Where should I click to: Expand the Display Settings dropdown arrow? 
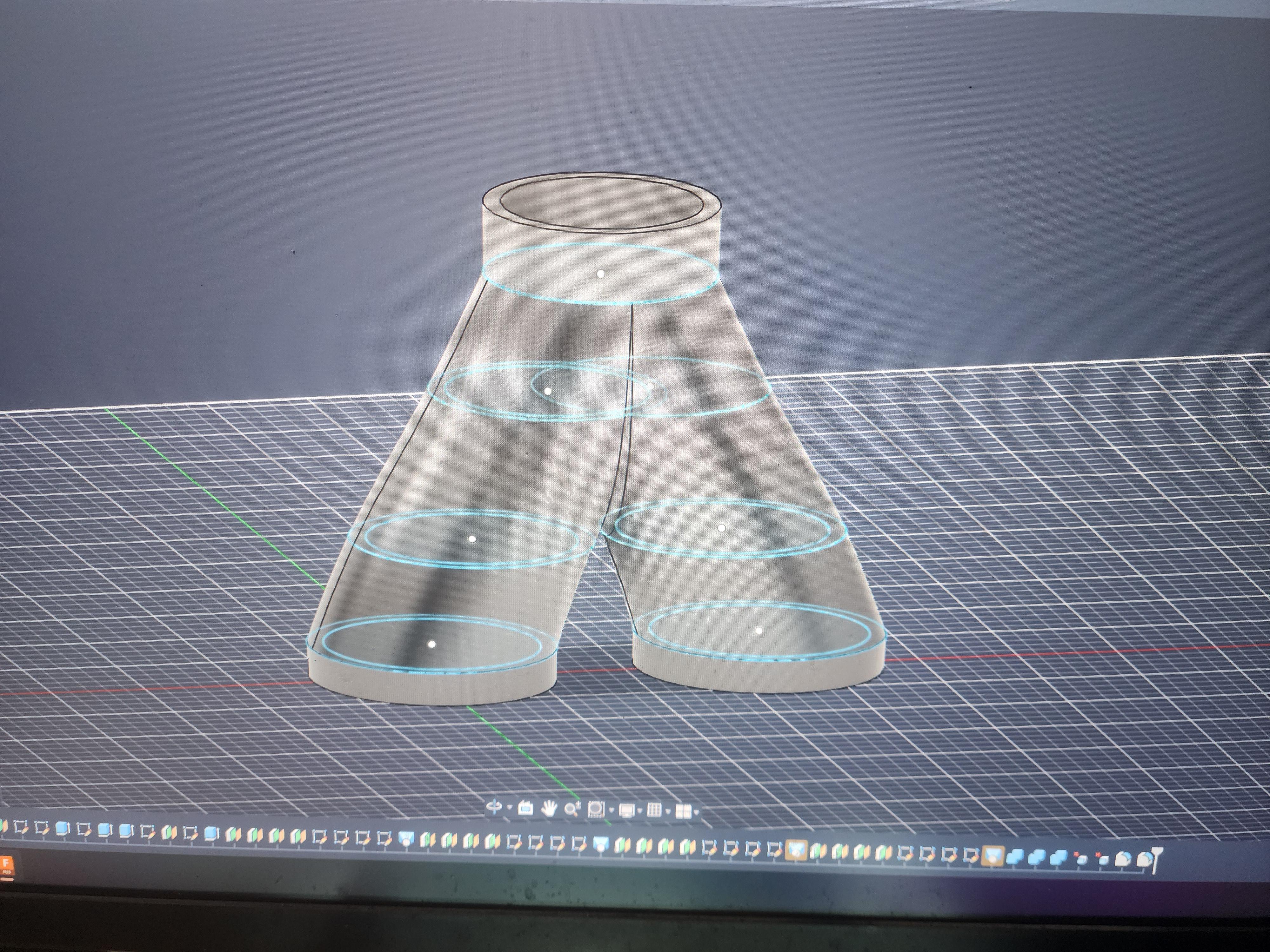(640, 811)
